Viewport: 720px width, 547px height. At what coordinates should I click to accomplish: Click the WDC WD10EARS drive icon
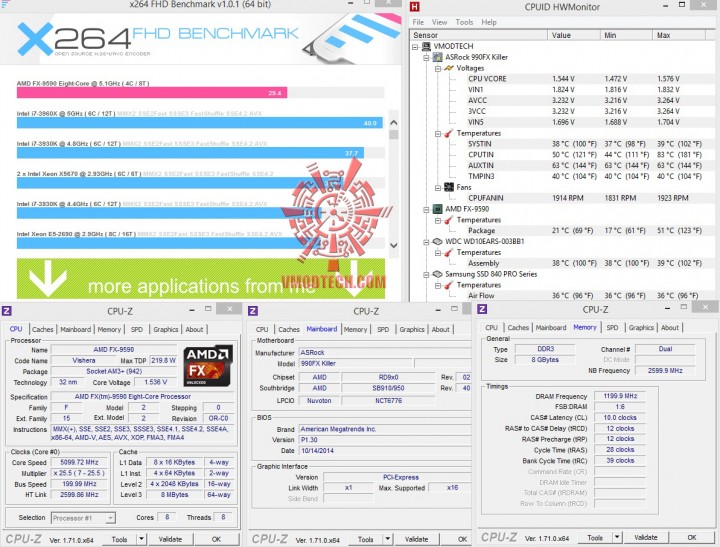click(438, 242)
